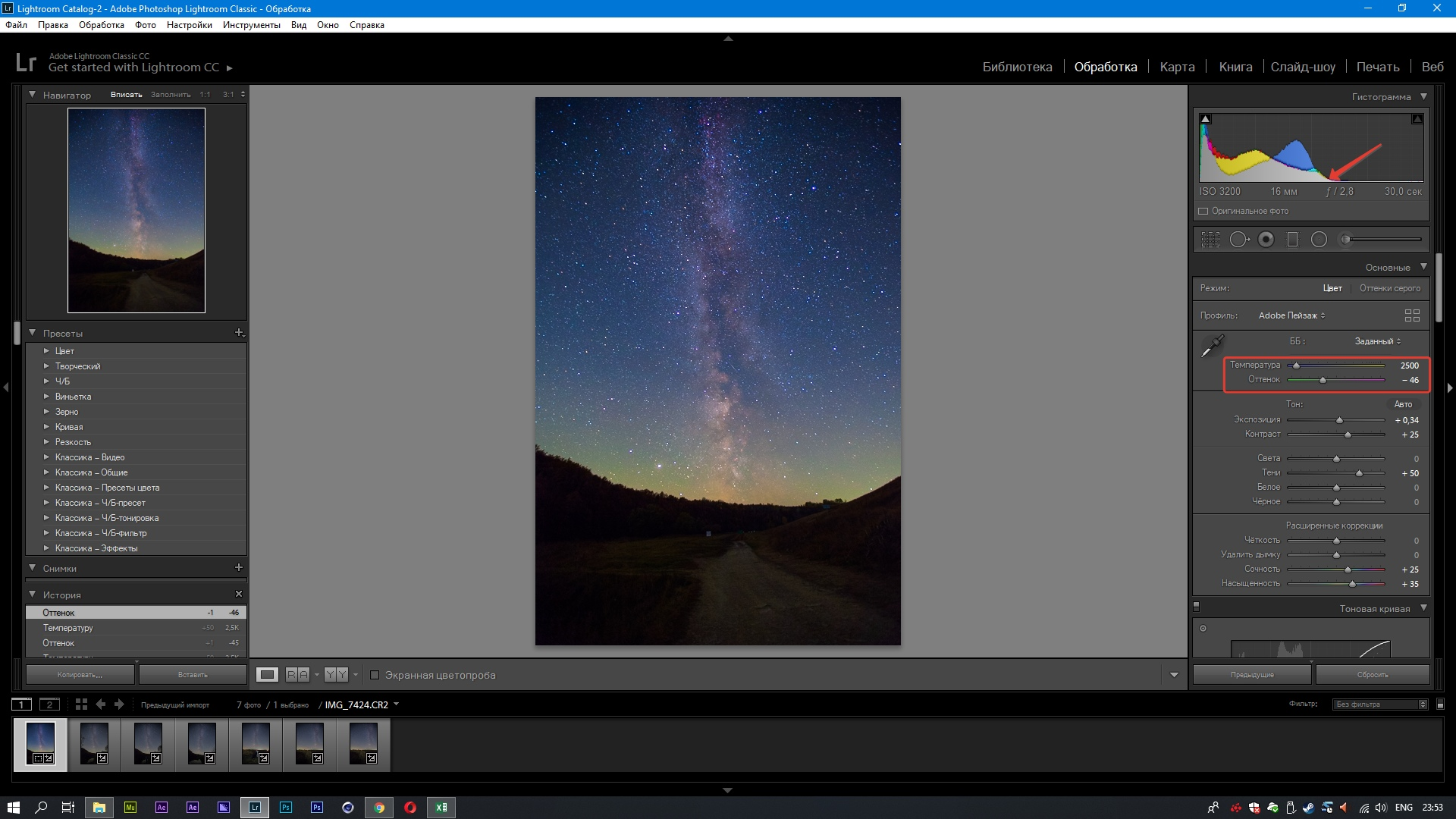Image resolution: width=1456 pixels, height=819 pixels.
Task: Toggle the Тоновая кривая panel switch
Action: click(1197, 607)
